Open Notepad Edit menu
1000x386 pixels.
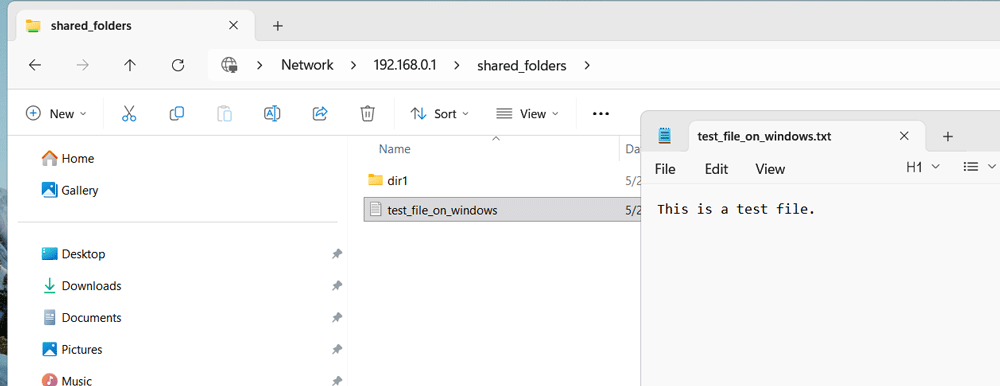[716, 169]
